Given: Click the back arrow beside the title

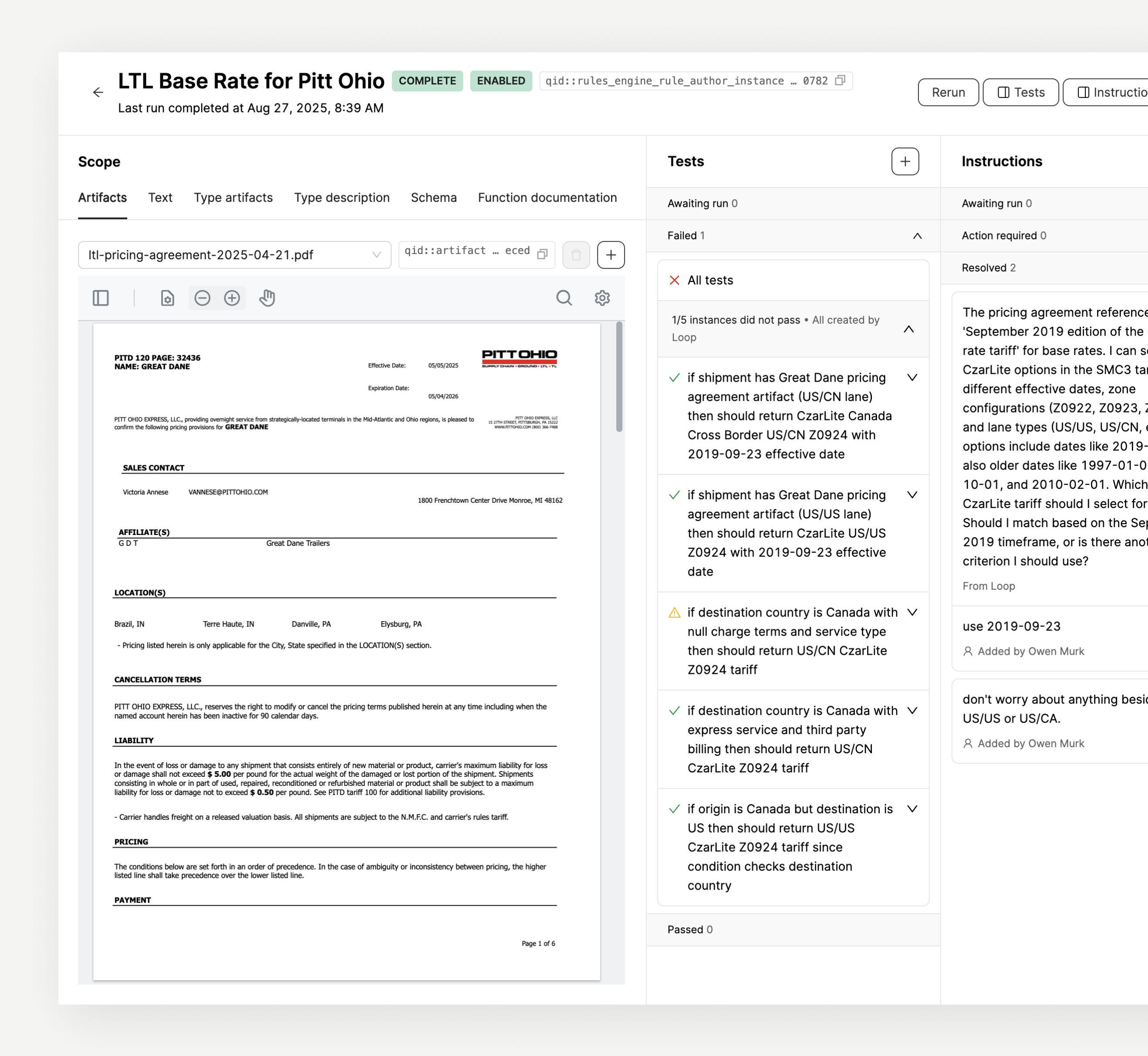Looking at the screenshot, I should pyautogui.click(x=98, y=92).
